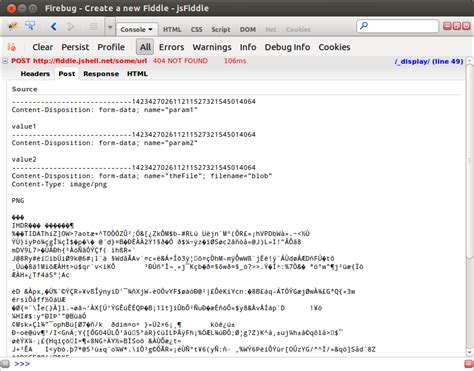Screen dimensions: 474x371
Task: Click the magnifier icon in search box
Action: [x=364, y=26]
